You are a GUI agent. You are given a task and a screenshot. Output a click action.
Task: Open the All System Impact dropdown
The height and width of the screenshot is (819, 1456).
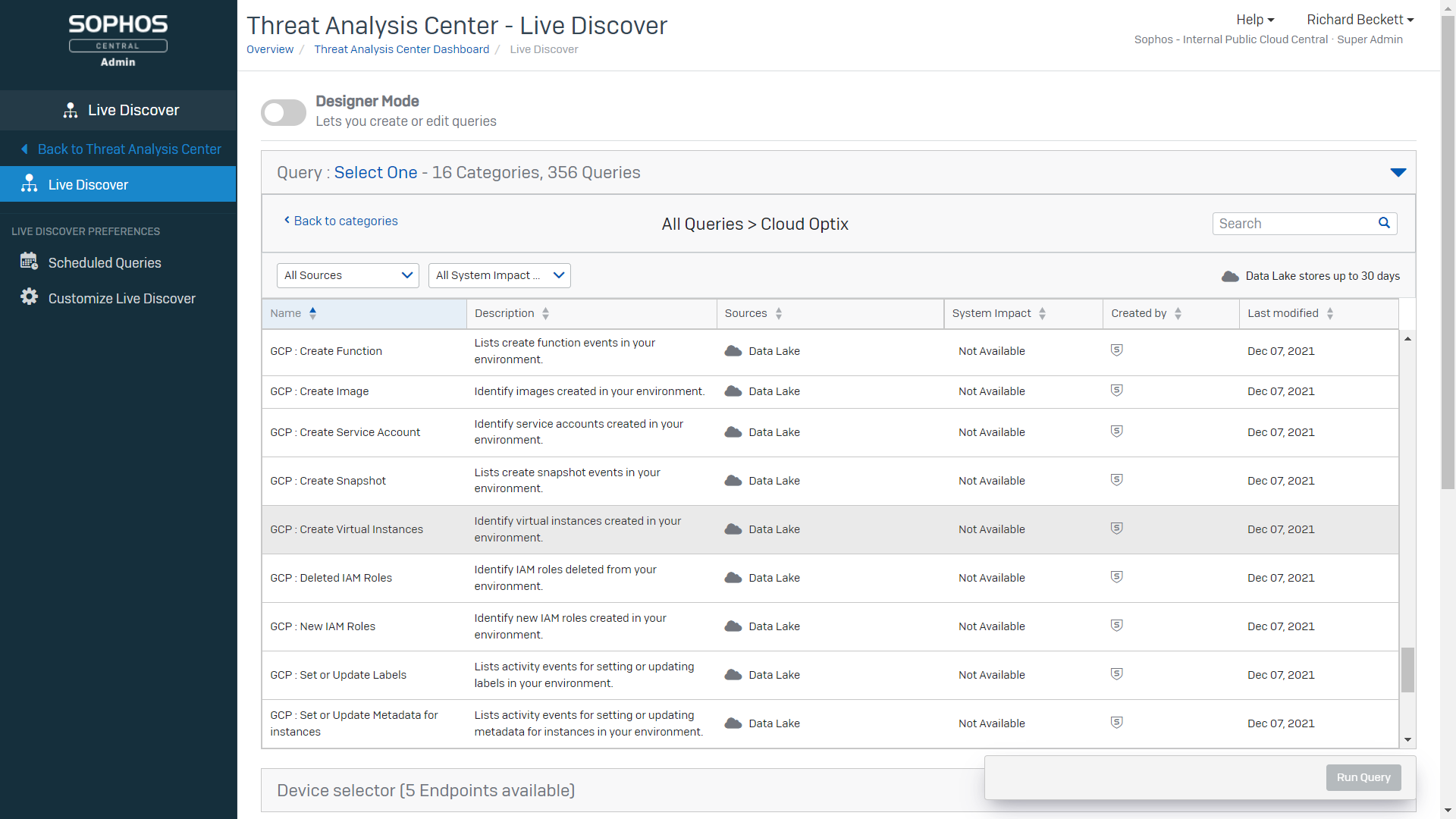point(499,275)
